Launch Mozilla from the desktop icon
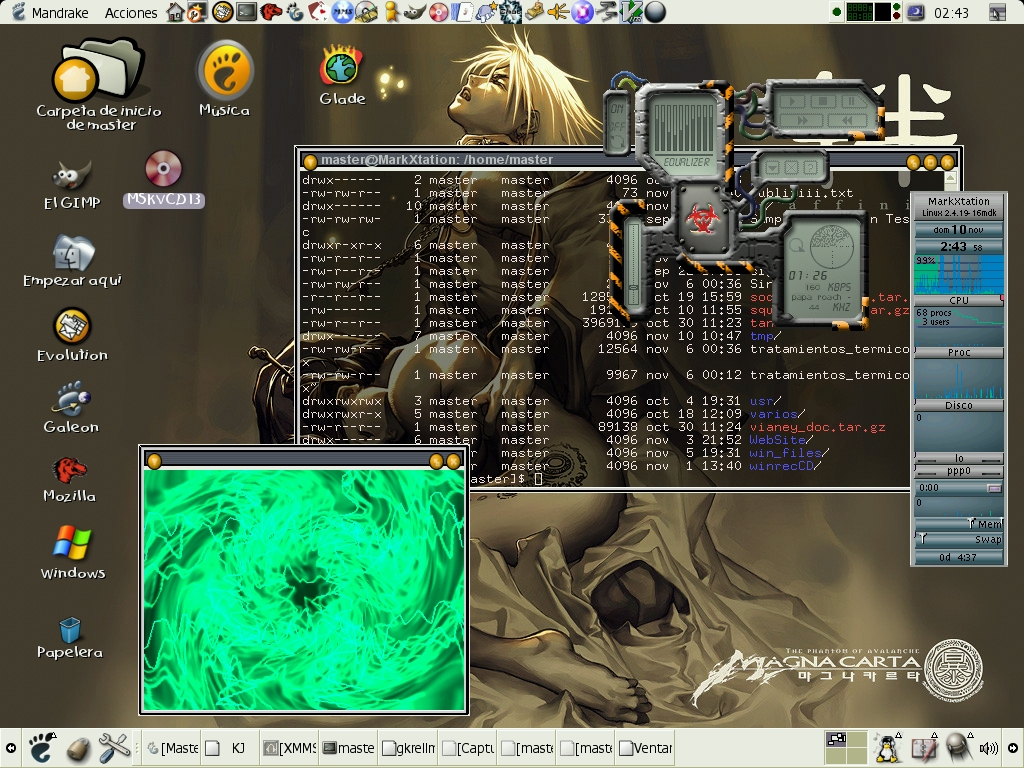The height and width of the screenshot is (768, 1024). (70, 479)
